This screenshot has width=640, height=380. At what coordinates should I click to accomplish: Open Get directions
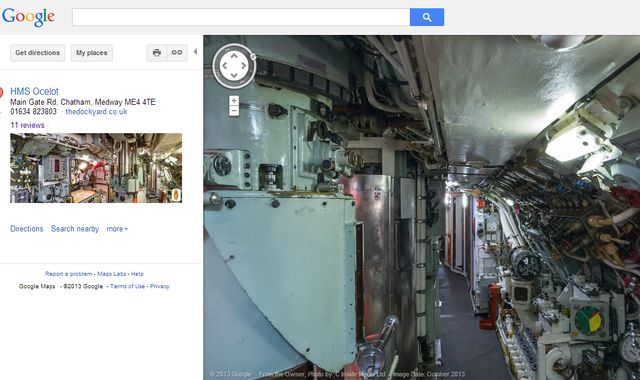pyautogui.click(x=38, y=53)
